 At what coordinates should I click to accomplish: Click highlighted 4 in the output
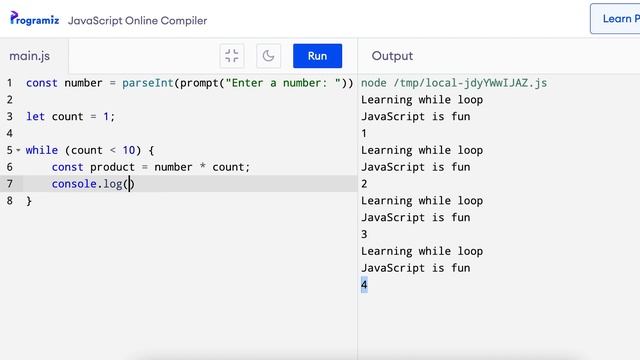click(364, 285)
